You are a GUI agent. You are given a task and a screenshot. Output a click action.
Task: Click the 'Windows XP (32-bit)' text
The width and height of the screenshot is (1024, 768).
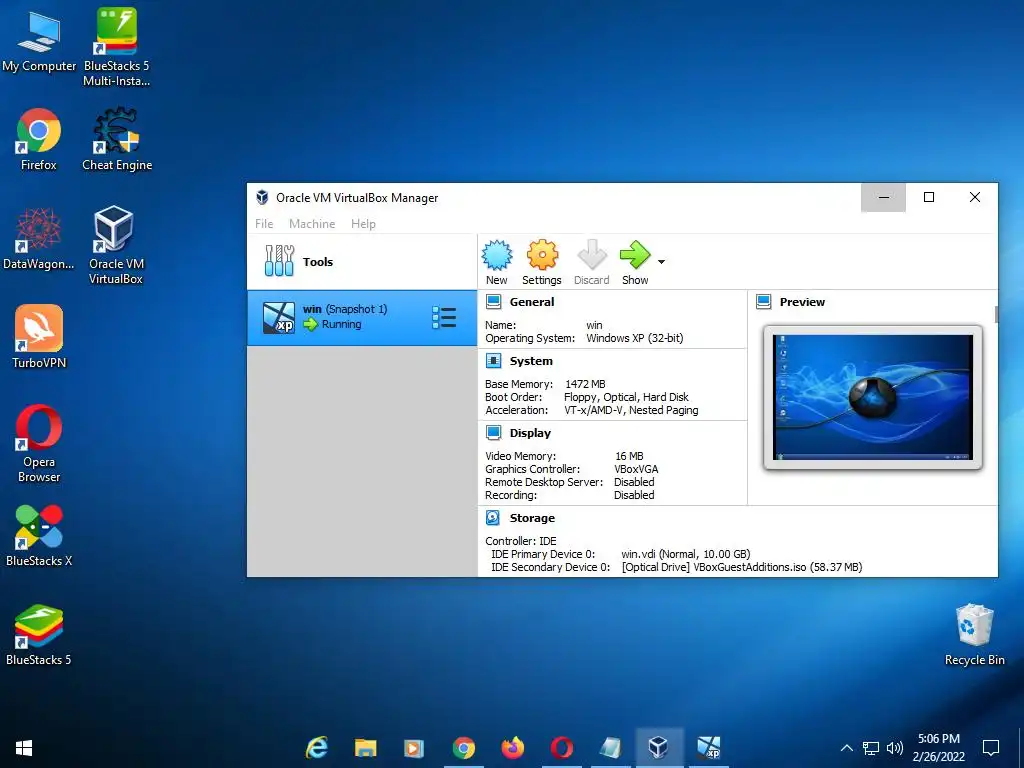635,338
